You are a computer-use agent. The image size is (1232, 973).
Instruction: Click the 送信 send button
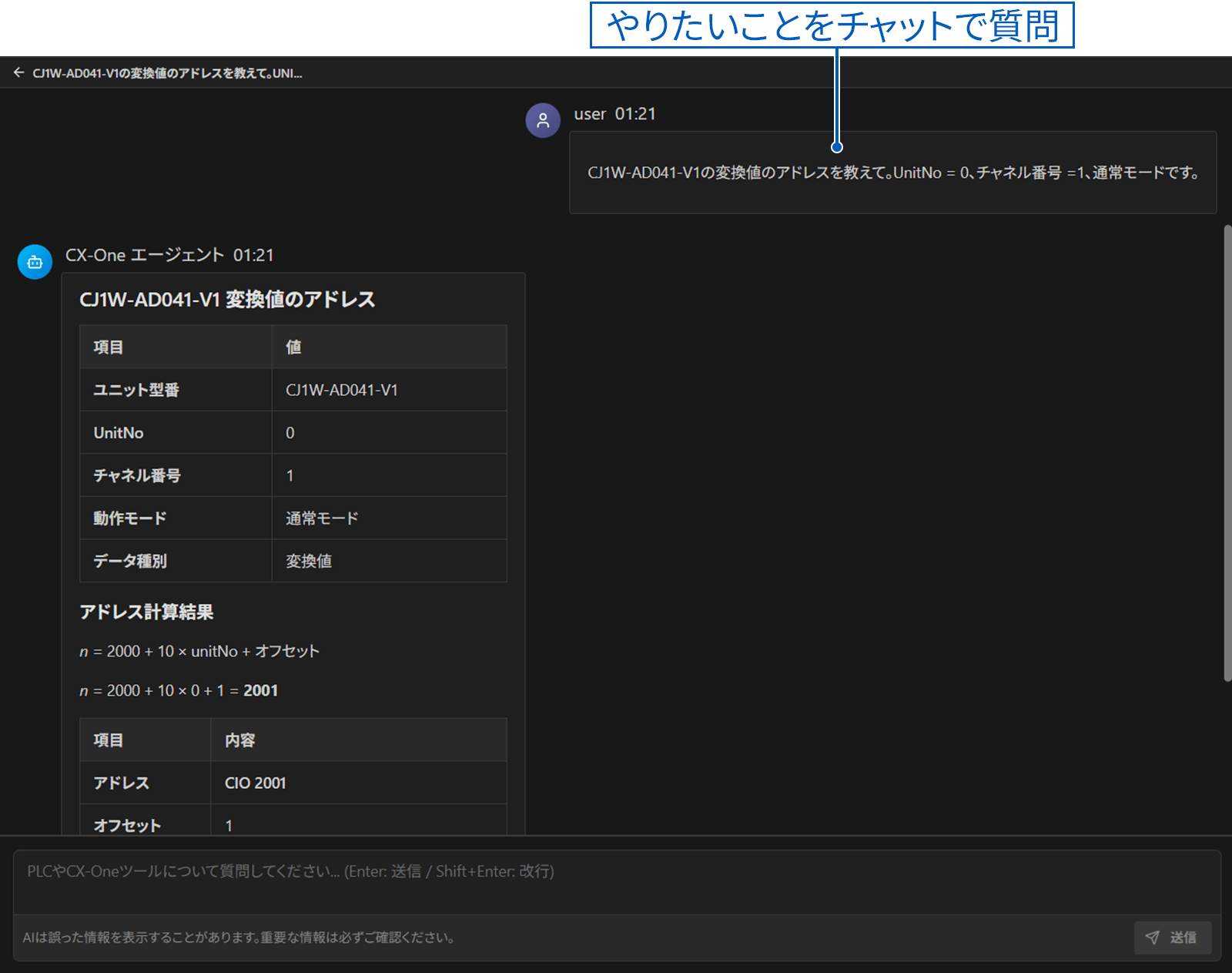[x=1172, y=938]
